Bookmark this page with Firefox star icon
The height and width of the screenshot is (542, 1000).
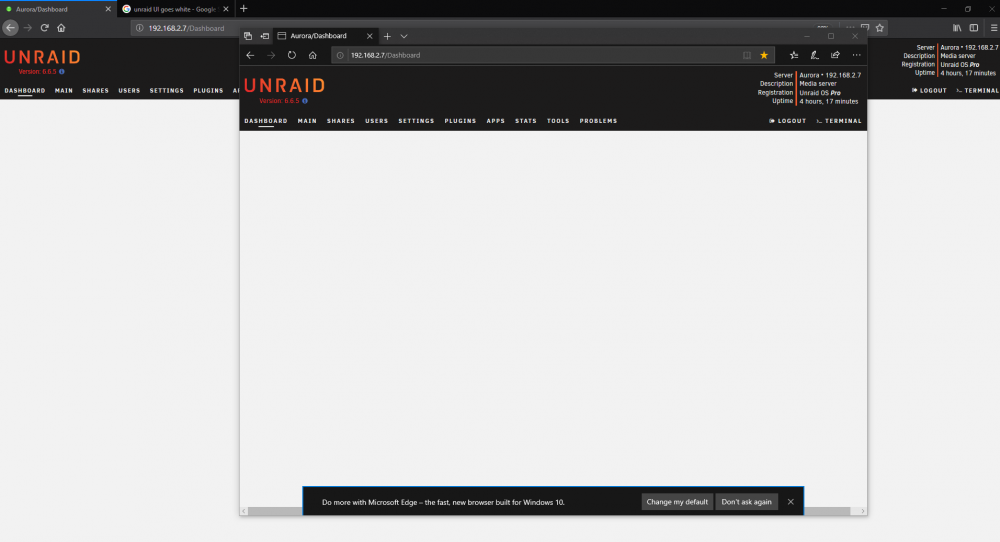tap(880, 28)
